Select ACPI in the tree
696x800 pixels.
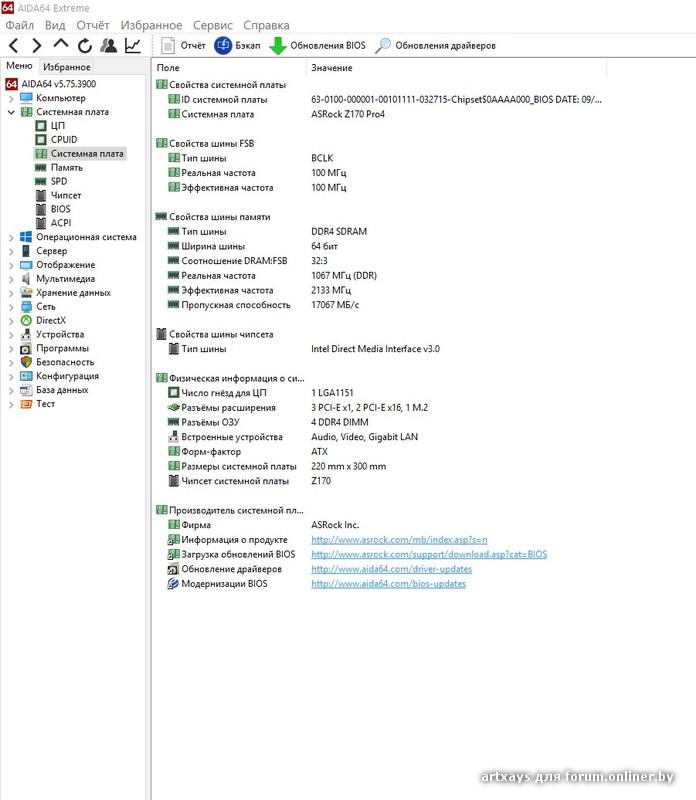pos(54,222)
